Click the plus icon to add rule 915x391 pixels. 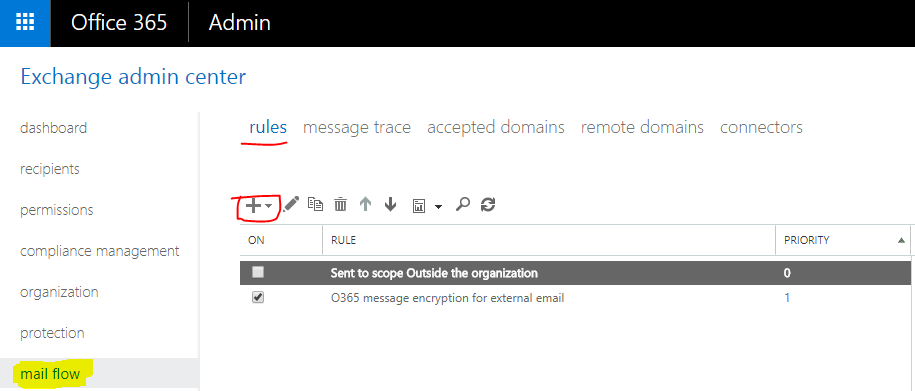coord(253,205)
